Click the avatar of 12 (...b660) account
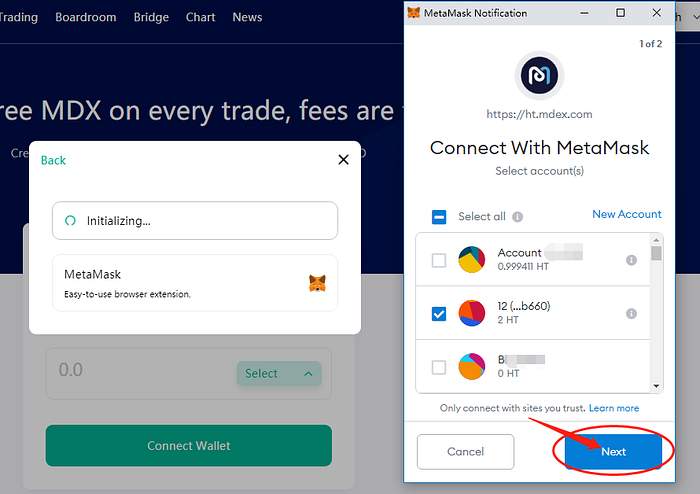Screen dimensions: 700x494 472,313
